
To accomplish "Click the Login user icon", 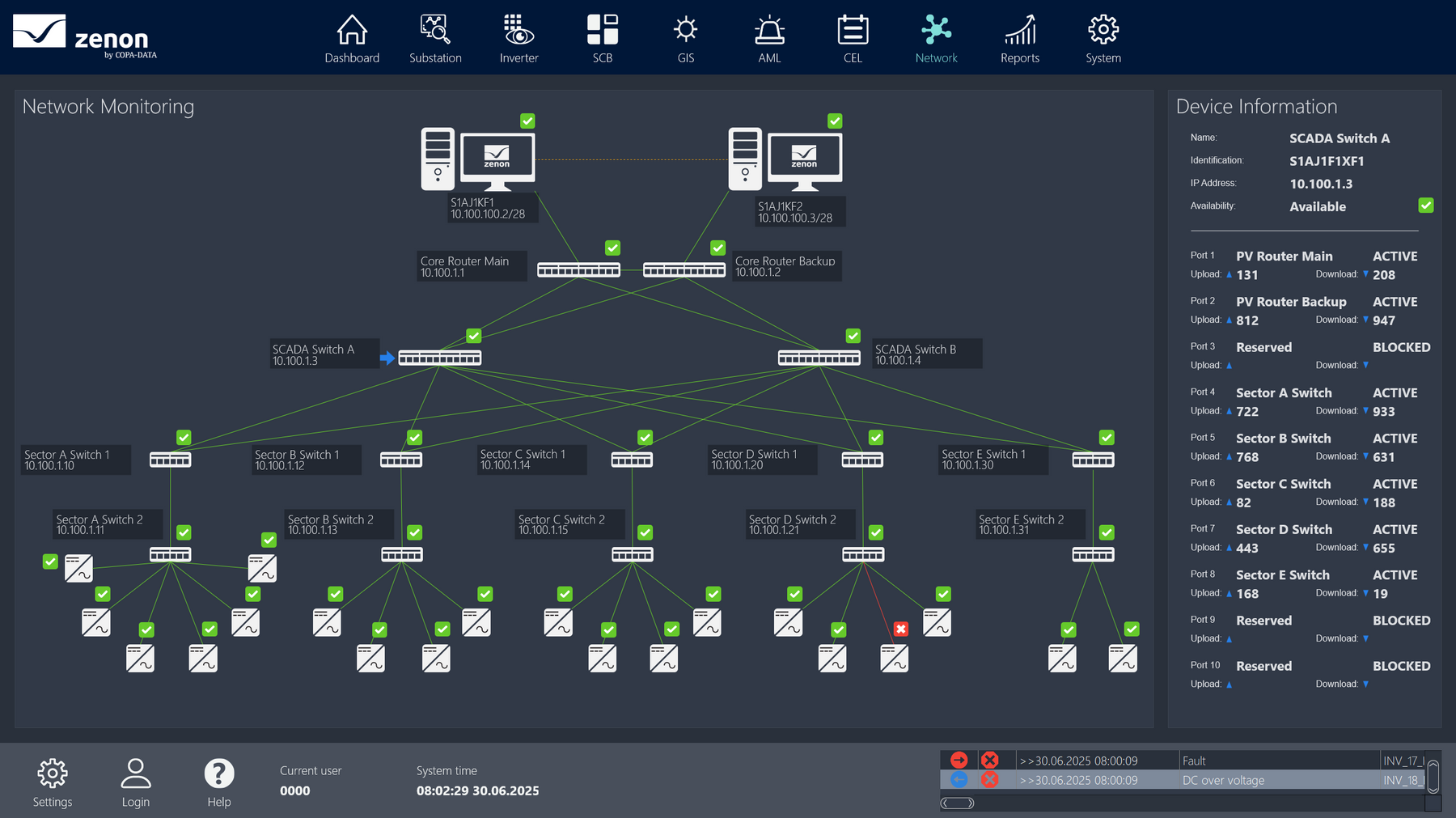I will point(136,782).
